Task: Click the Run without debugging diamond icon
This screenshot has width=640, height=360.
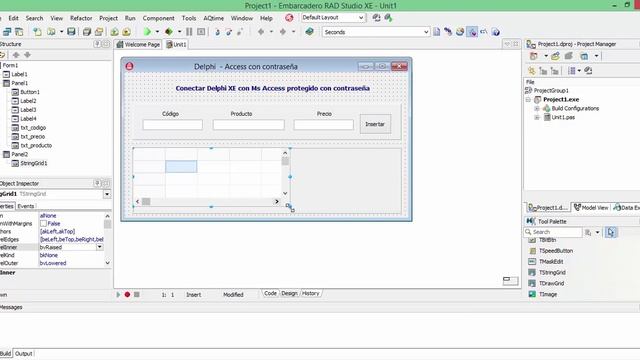Action: pos(169,31)
